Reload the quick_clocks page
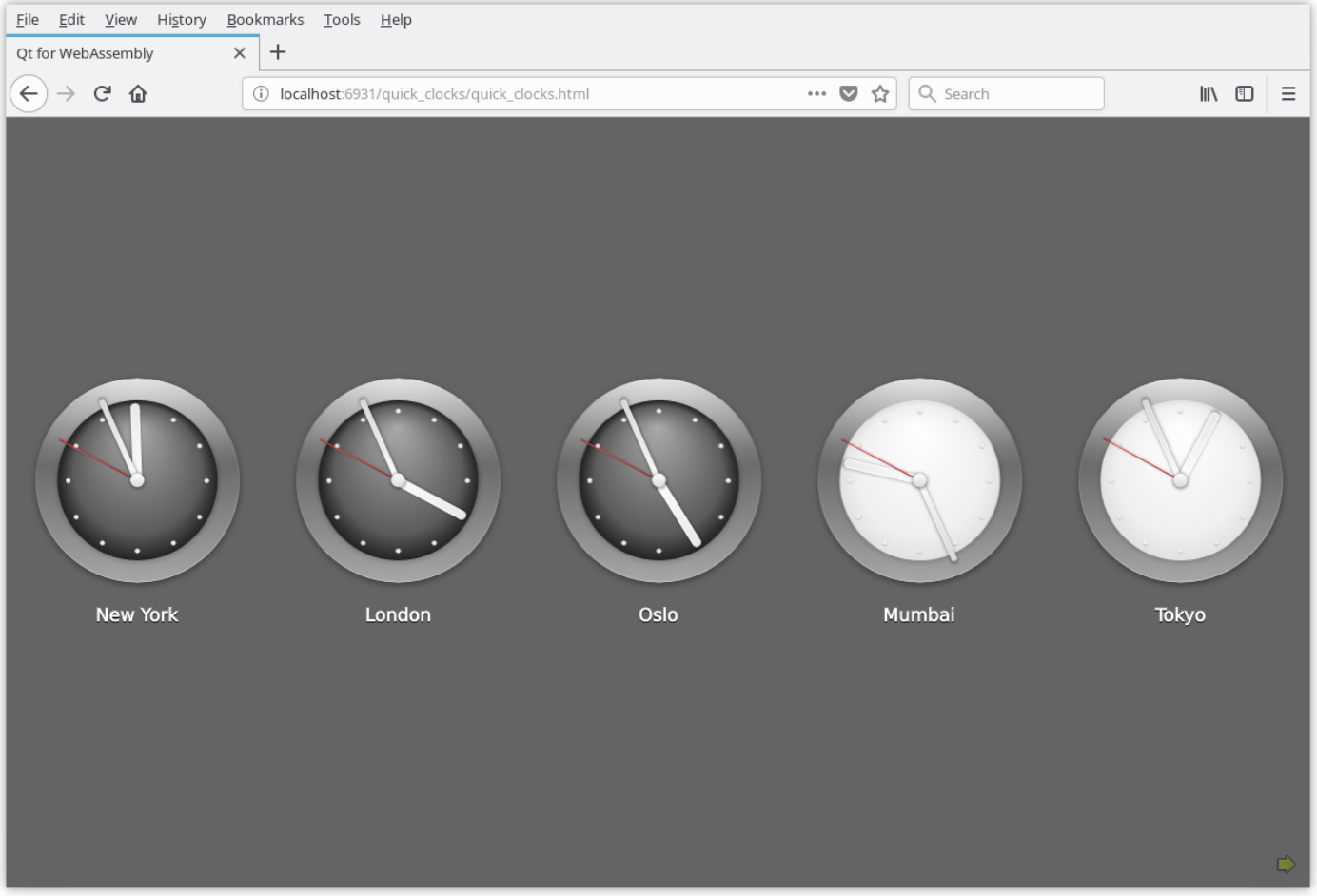The width and height of the screenshot is (1317, 896). (102, 93)
